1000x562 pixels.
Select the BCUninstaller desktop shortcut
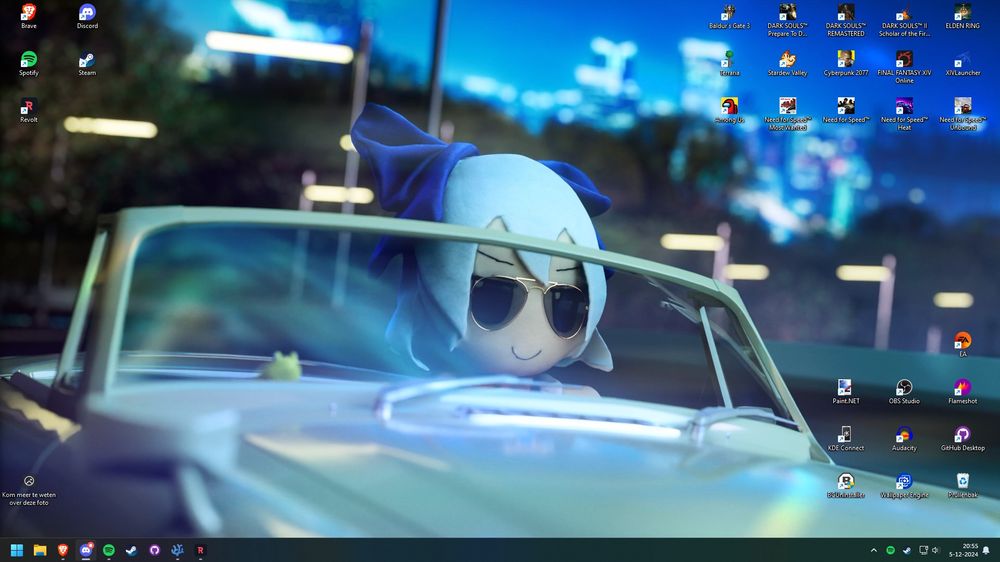tap(846, 485)
